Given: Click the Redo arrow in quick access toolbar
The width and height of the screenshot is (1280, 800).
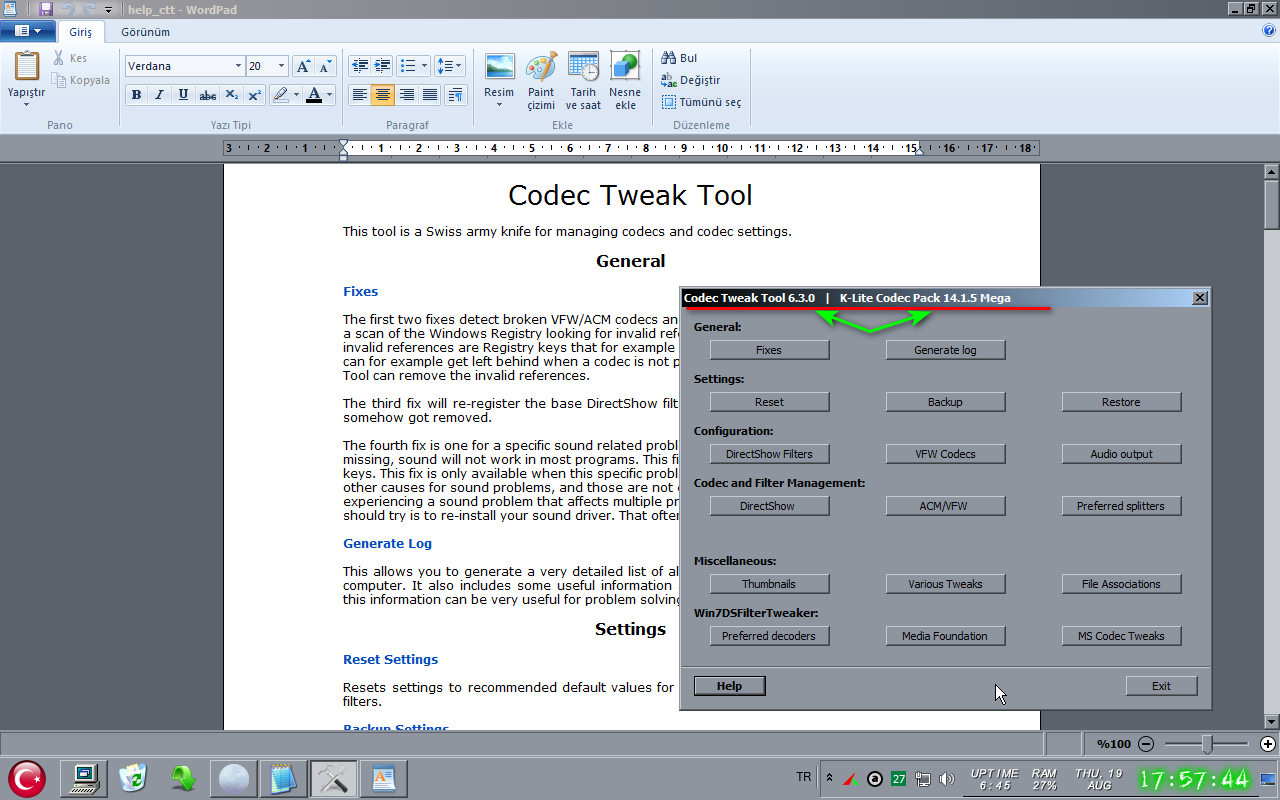Looking at the screenshot, I should click(x=88, y=9).
